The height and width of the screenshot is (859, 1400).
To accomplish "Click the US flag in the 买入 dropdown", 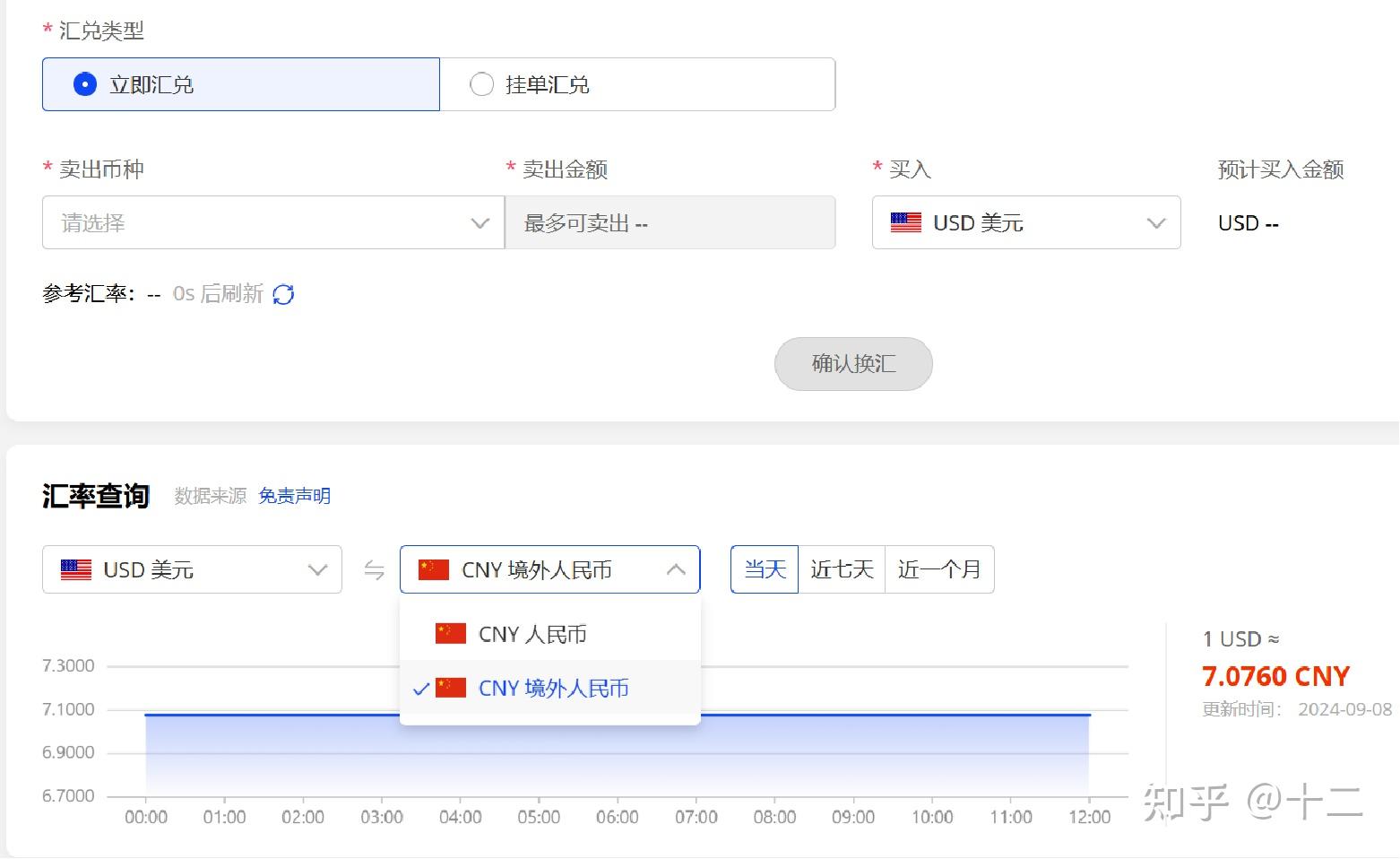I will [x=905, y=222].
